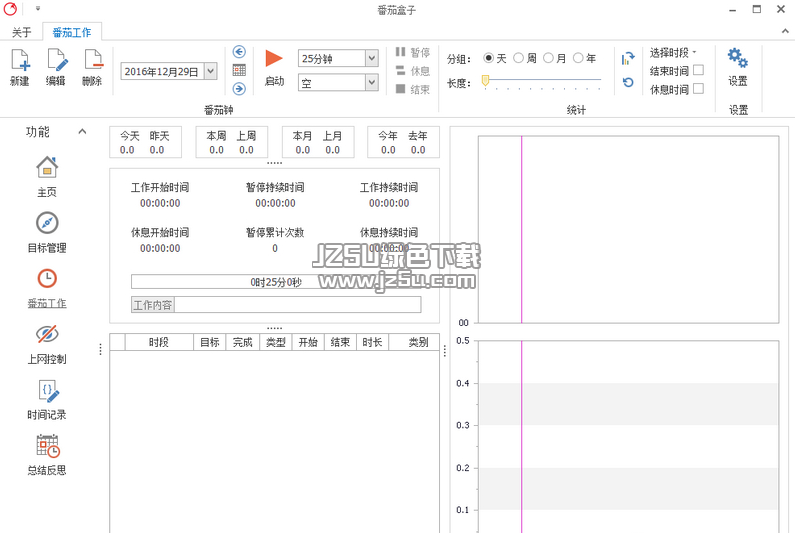Click the 类别 column header
This screenshot has height=533, width=795.
pyautogui.click(x=414, y=342)
